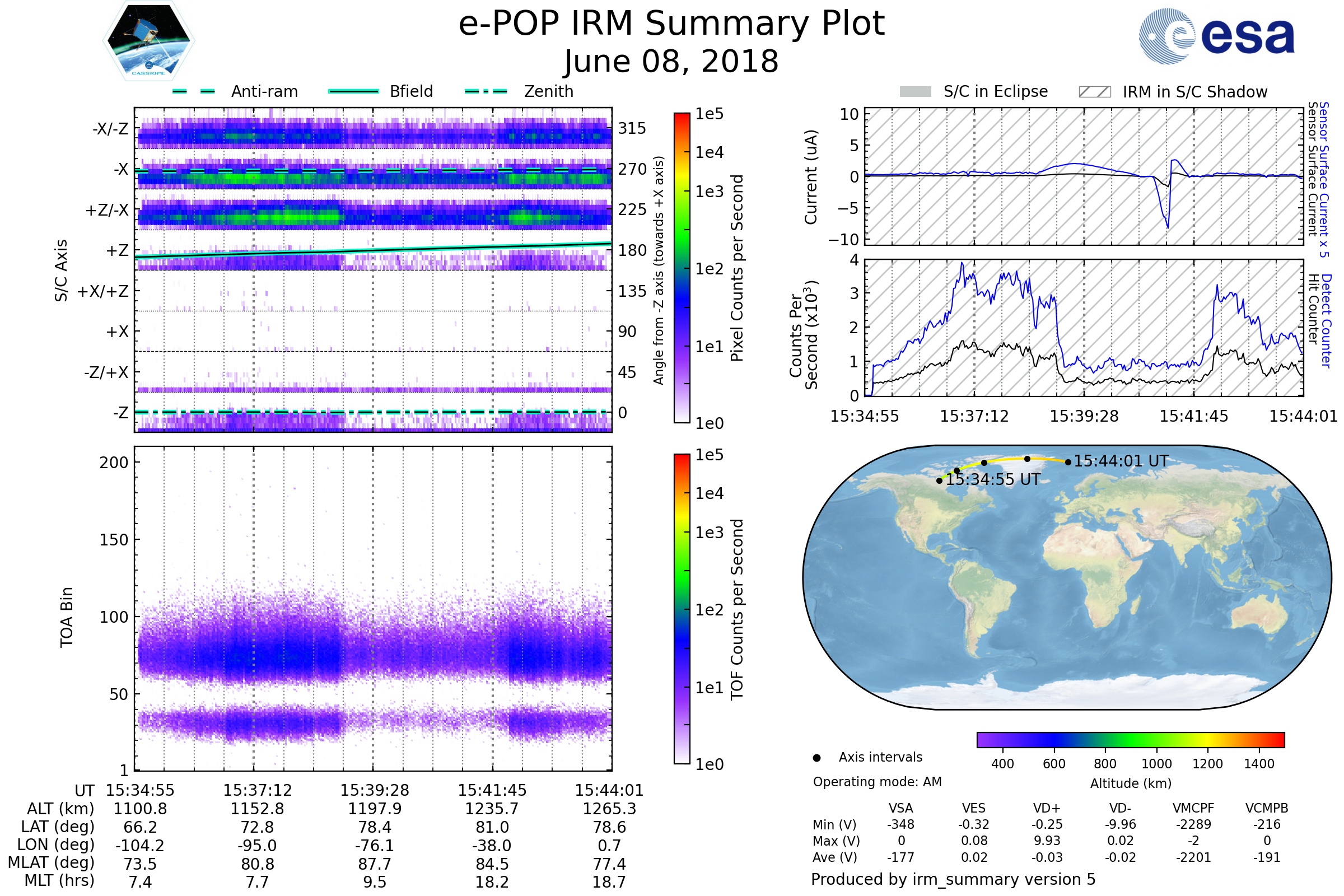Click the TOA Bin axis label

(67, 617)
